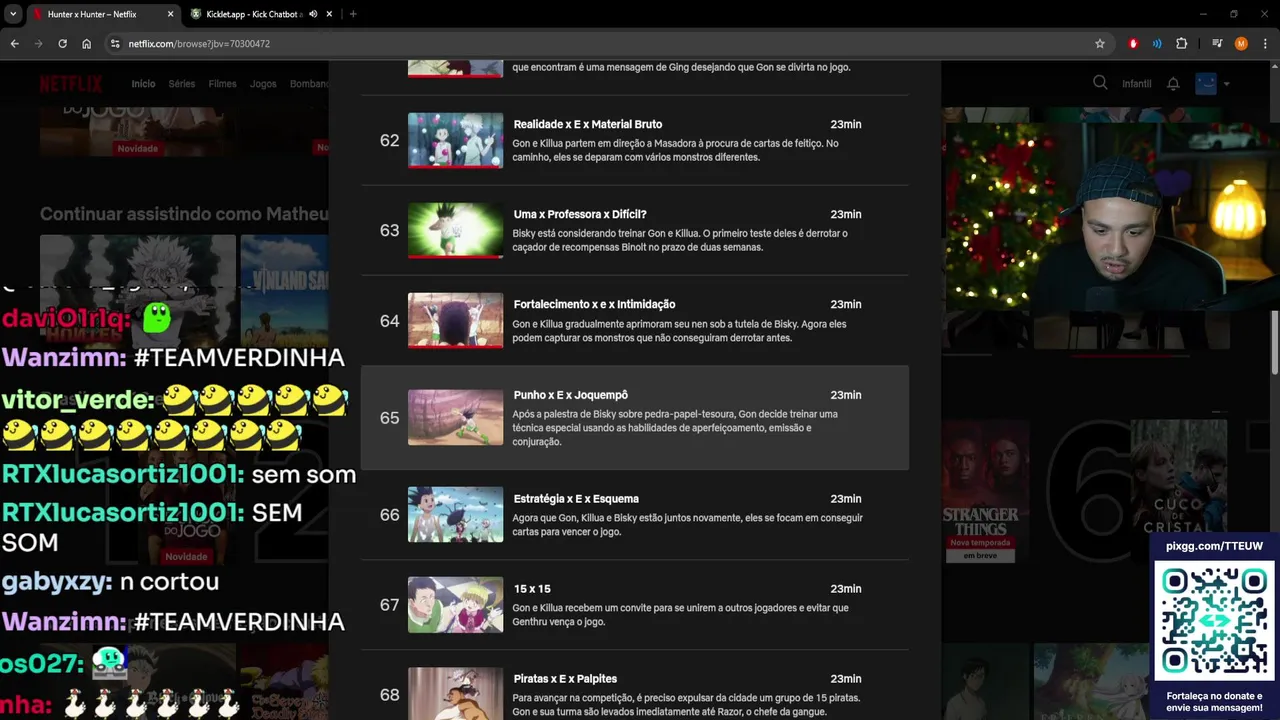
Task: Switch to Hunter x Hunter – Netflix tab
Action: click(x=92, y=14)
